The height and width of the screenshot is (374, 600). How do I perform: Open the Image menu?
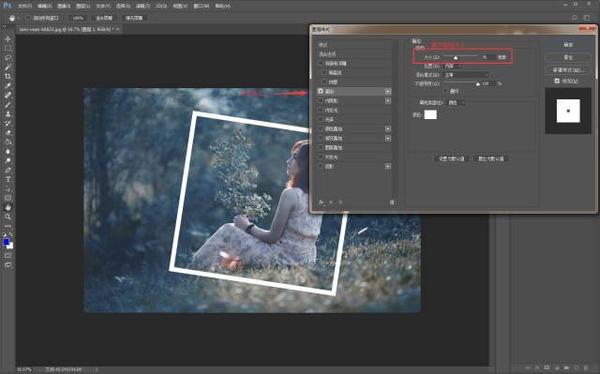click(64, 6)
